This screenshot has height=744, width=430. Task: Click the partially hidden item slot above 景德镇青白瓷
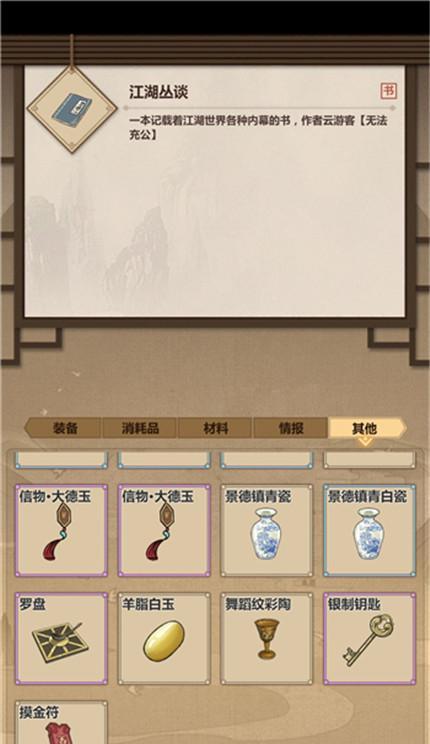(369, 460)
